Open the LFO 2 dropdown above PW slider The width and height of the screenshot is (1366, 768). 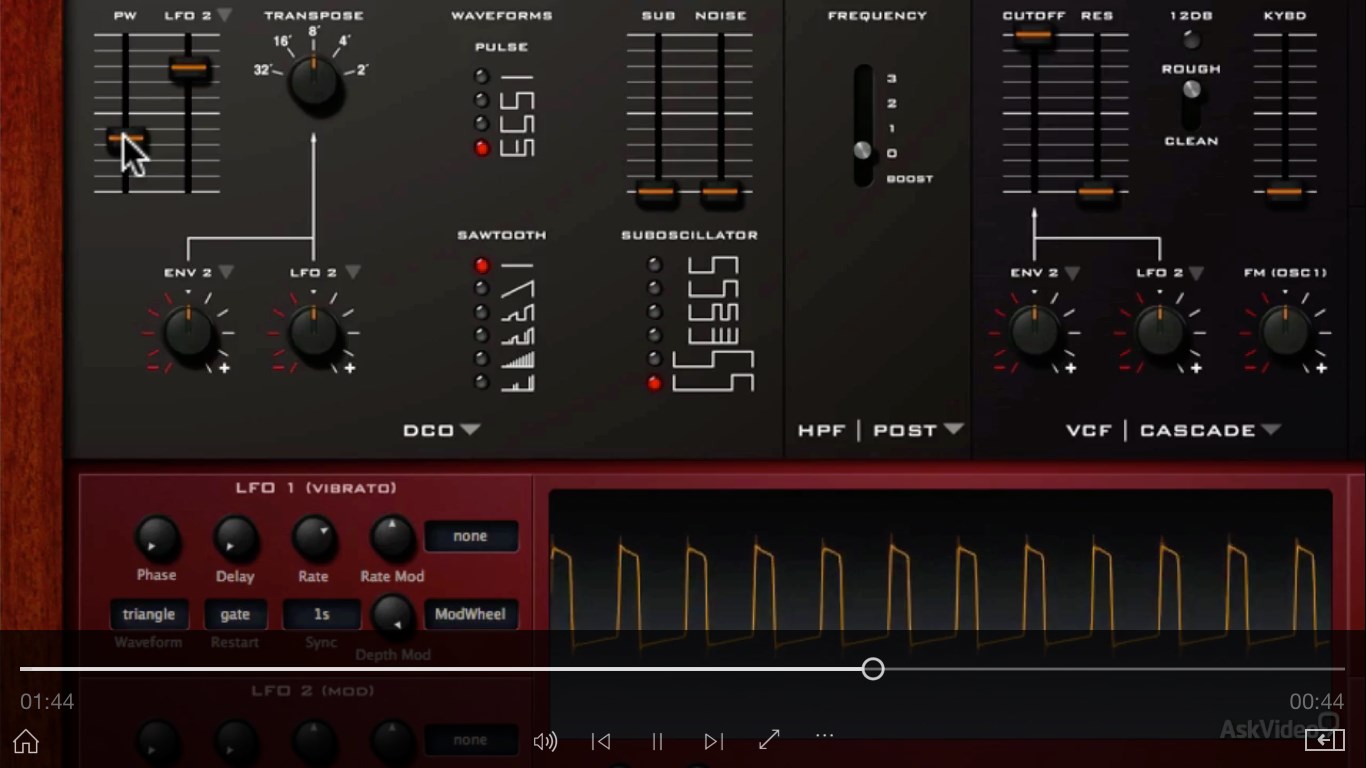224,15
